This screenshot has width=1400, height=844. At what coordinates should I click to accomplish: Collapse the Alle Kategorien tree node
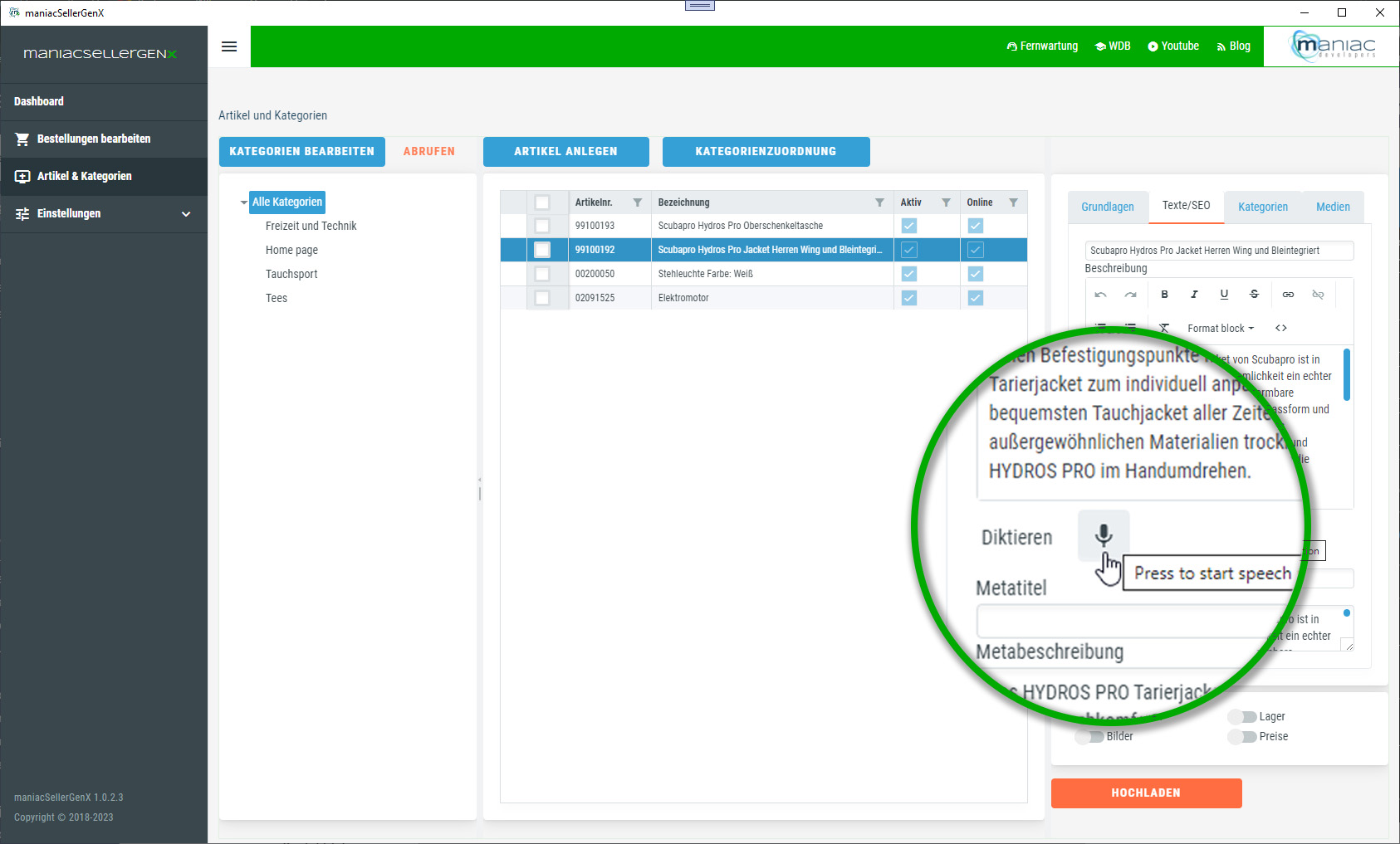pyautogui.click(x=243, y=202)
